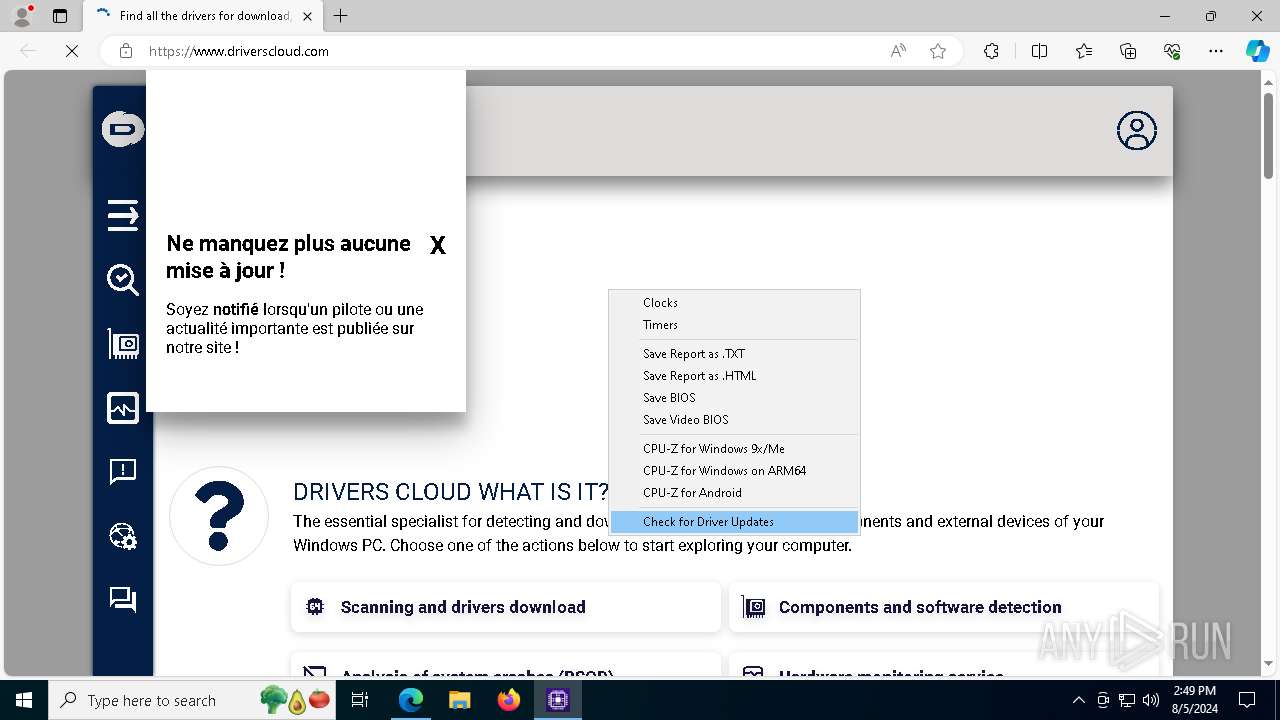Launch Firefox from the taskbar

(x=509, y=700)
